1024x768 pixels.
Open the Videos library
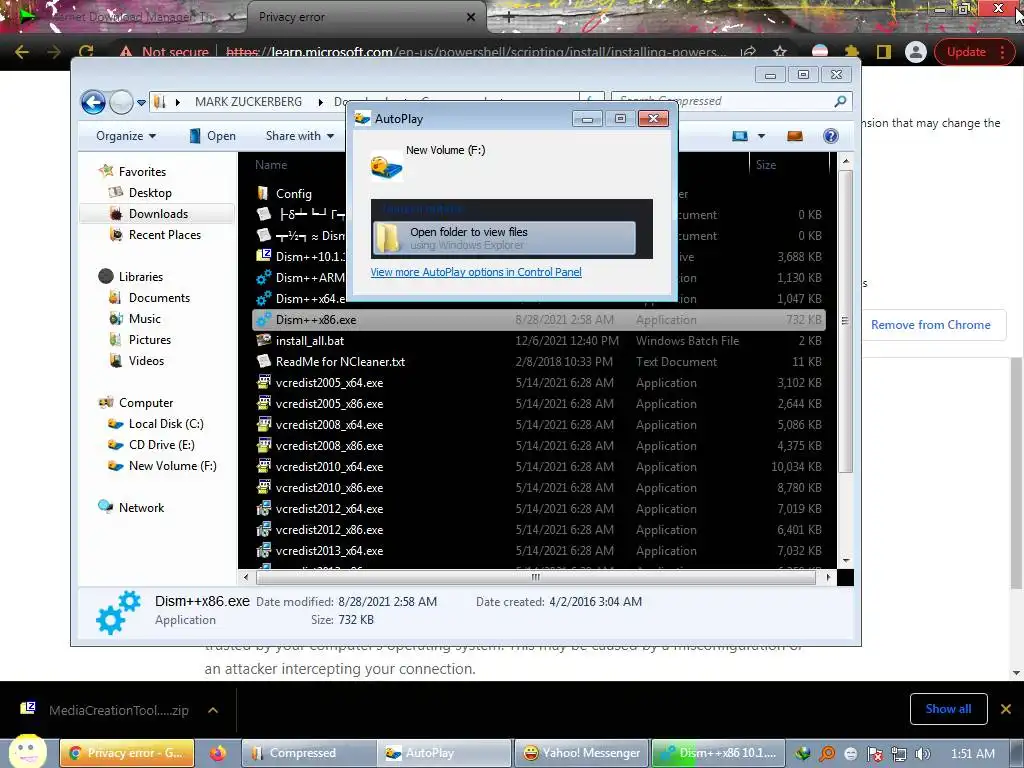coord(146,360)
